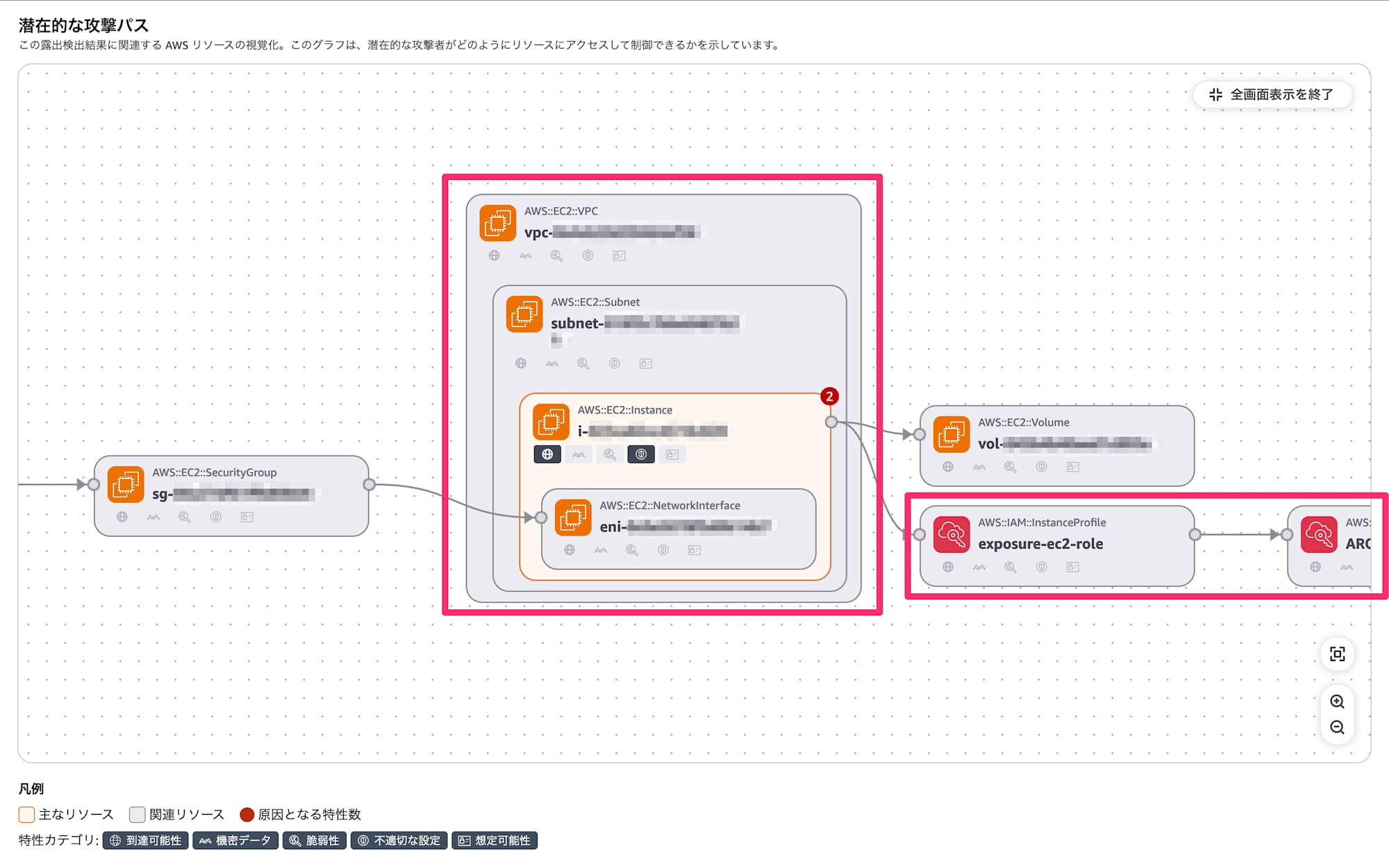Click the AWS::EC2::Volume type label
Viewport: 1389px width, 868px height.
[x=1024, y=422]
